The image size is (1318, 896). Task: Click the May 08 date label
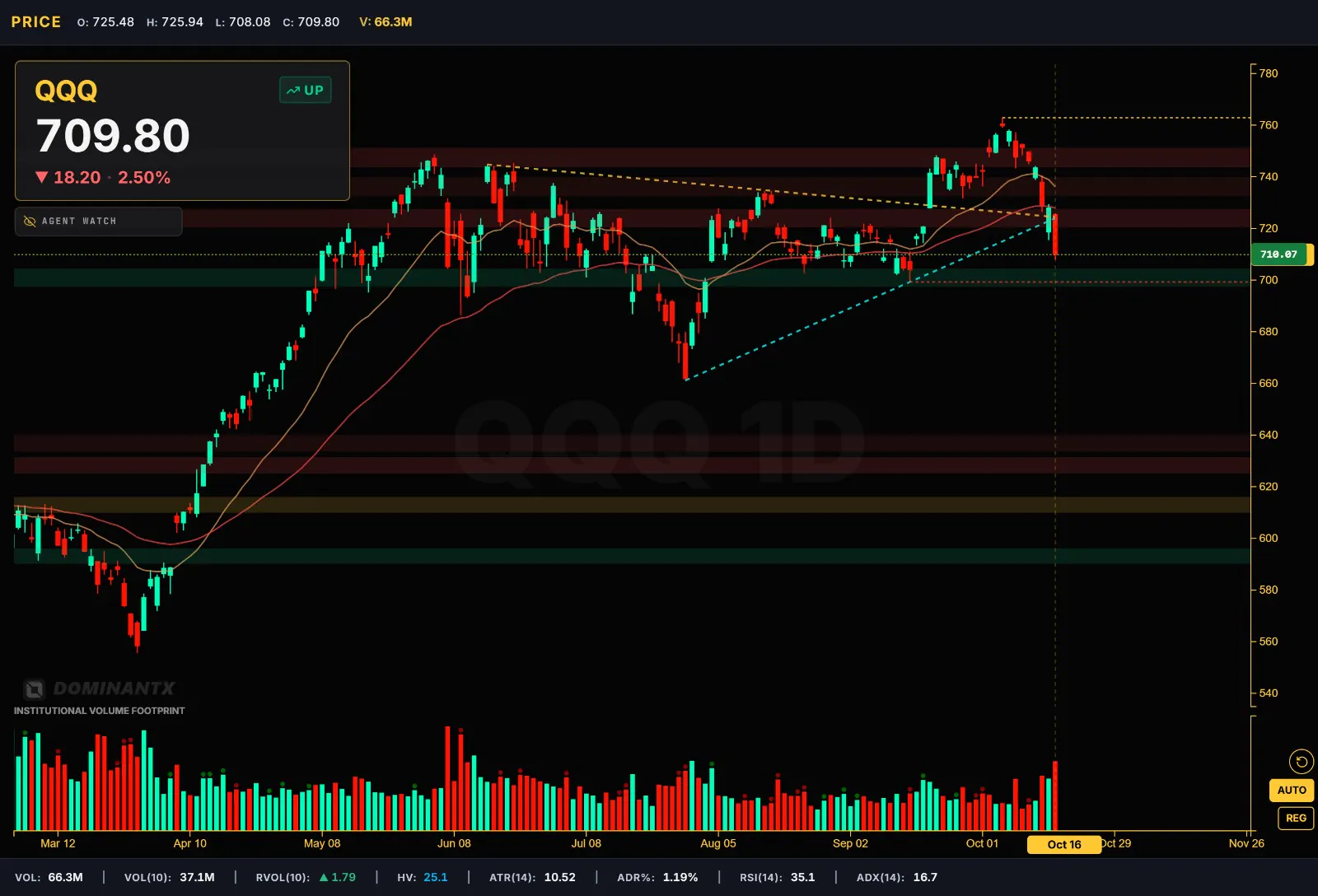tap(322, 843)
